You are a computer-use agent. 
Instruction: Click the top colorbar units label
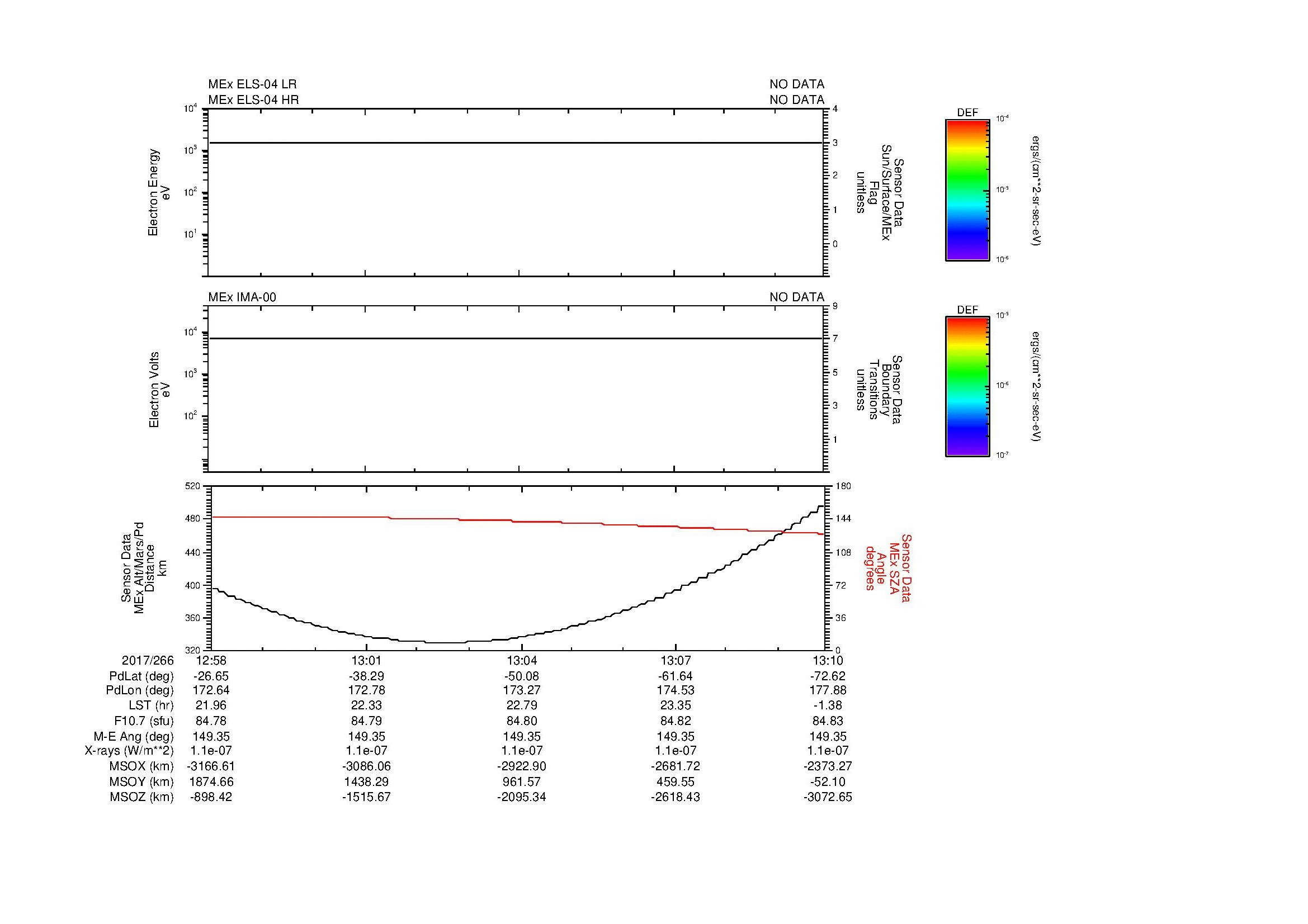[1037, 190]
